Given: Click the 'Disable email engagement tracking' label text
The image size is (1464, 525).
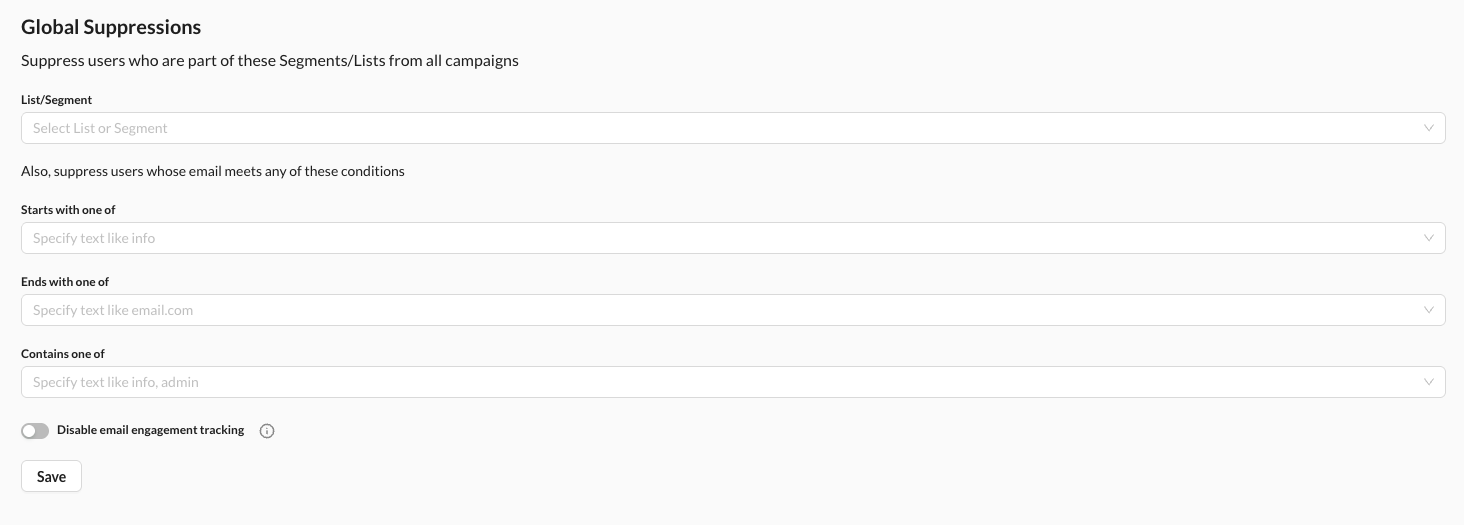Looking at the screenshot, I should coord(150,430).
